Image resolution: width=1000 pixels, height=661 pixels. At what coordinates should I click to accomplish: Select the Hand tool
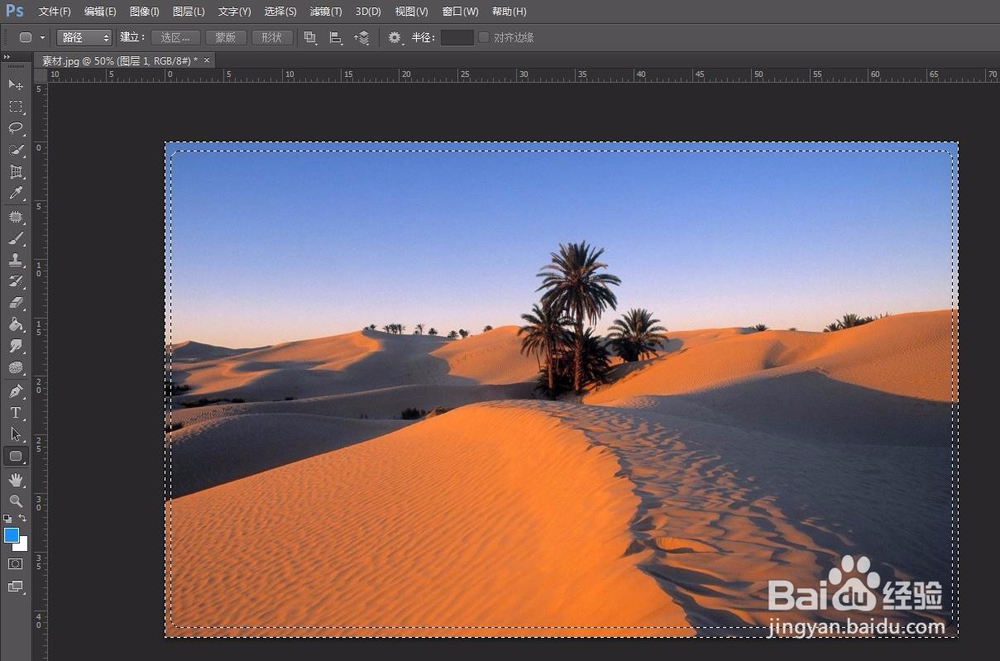(16, 479)
